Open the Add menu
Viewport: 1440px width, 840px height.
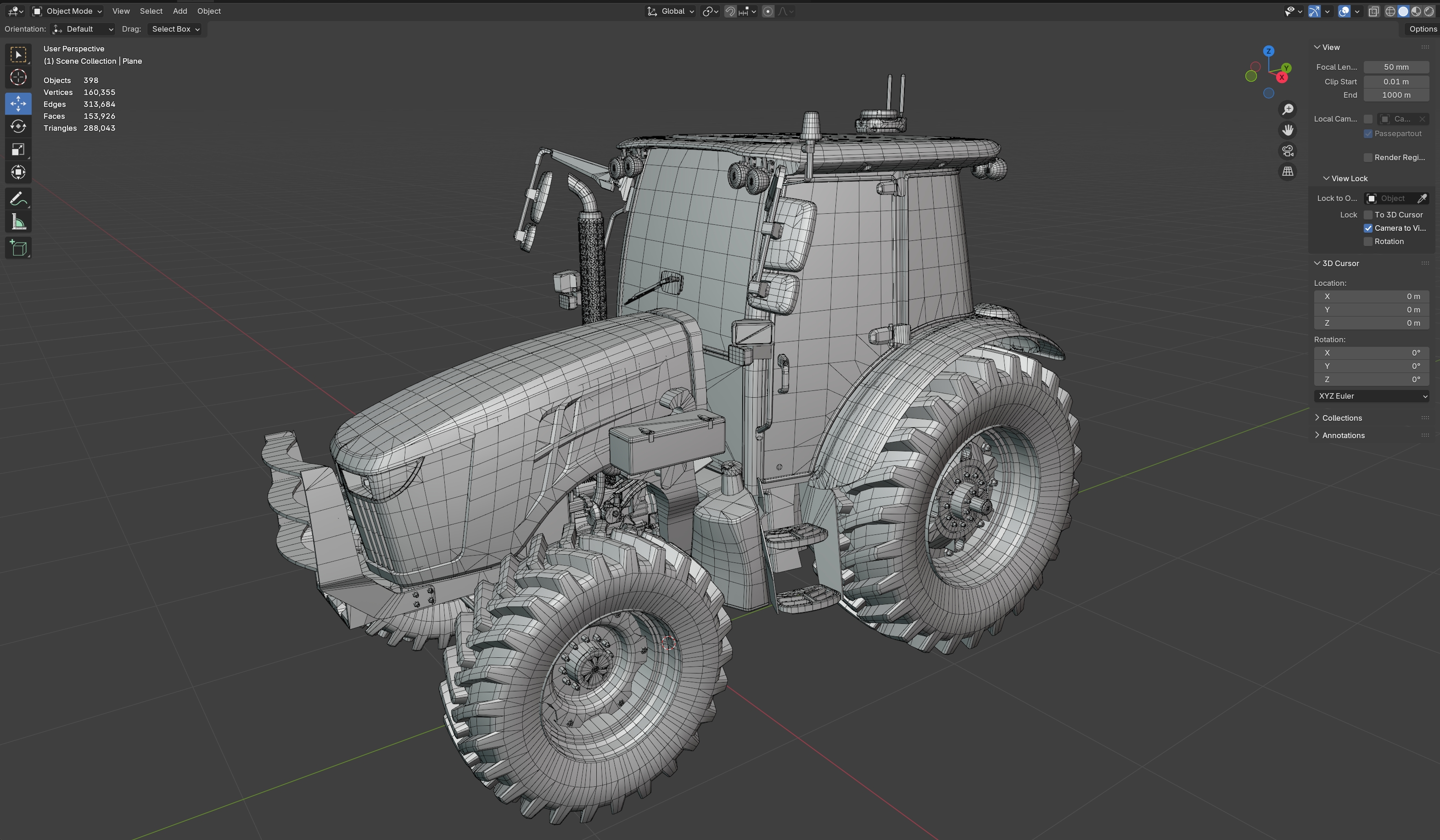pyautogui.click(x=179, y=11)
